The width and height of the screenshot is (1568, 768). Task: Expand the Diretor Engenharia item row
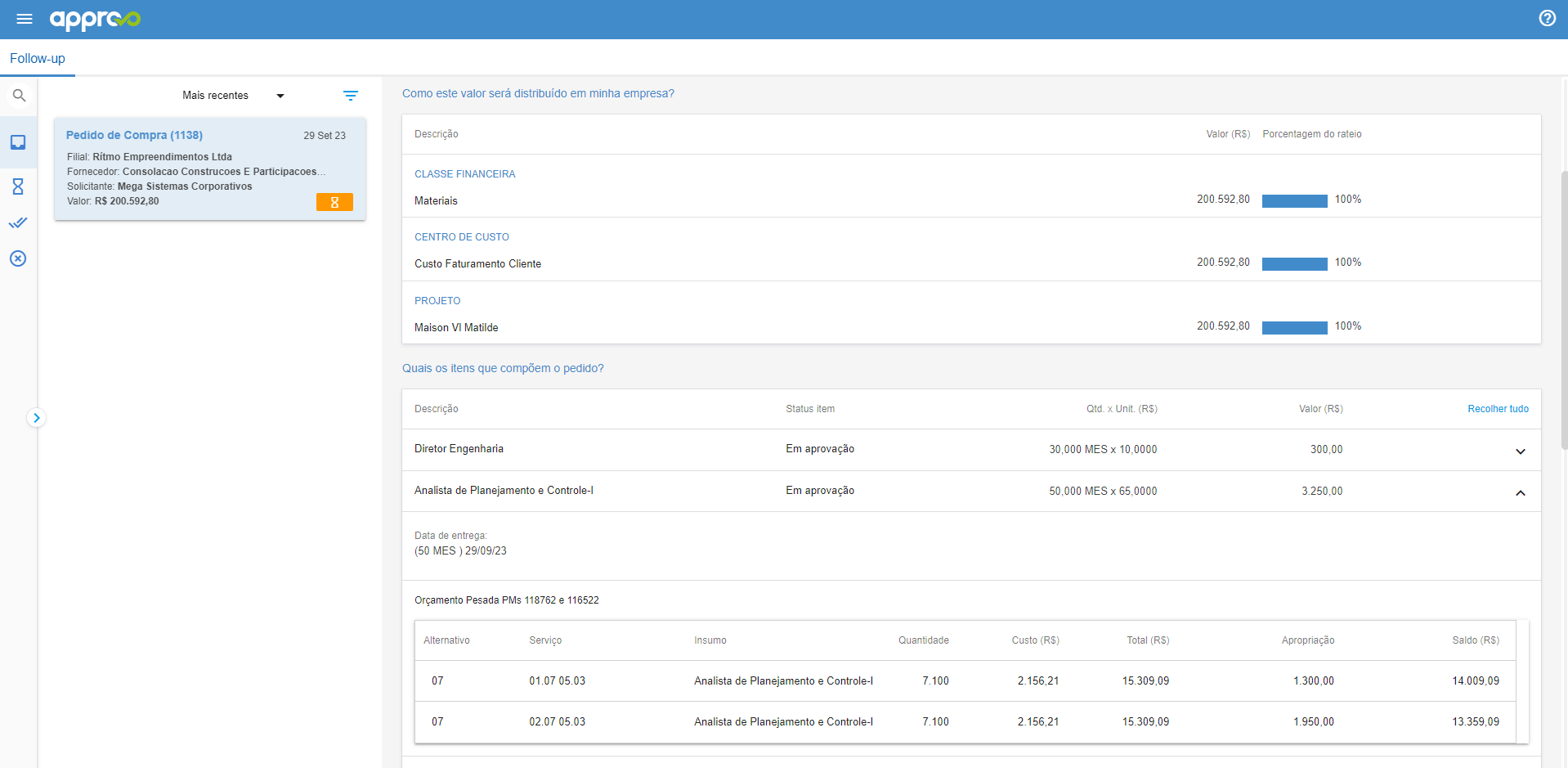point(1520,451)
